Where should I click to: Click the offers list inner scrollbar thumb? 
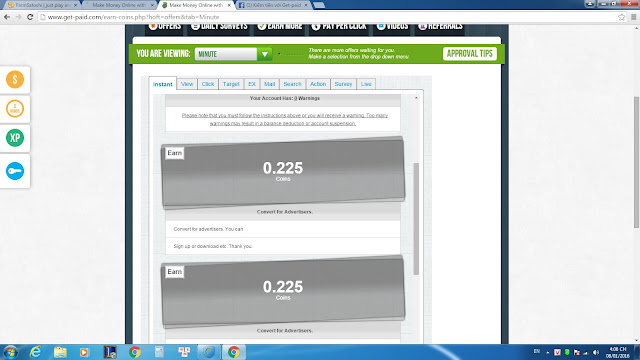[416, 219]
